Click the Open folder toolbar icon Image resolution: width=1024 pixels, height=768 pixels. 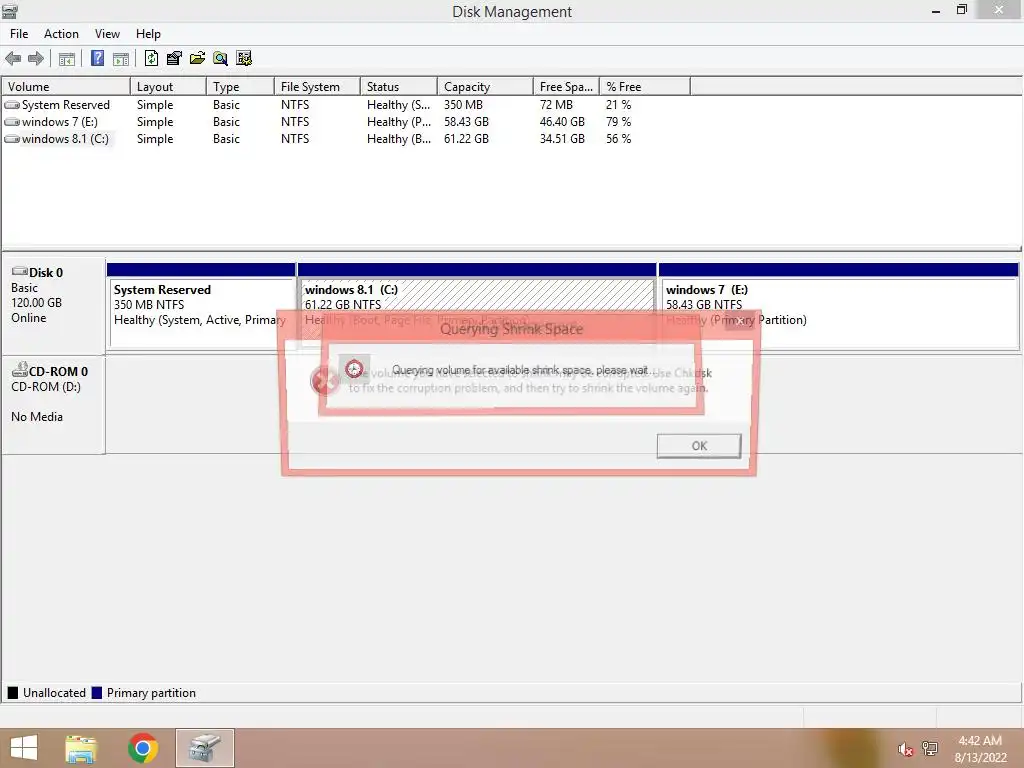tap(197, 58)
